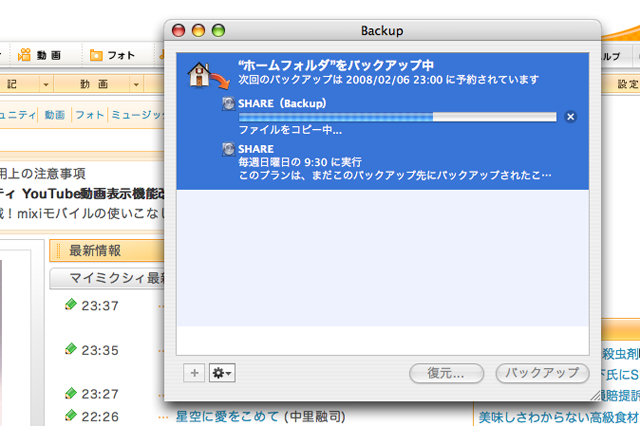Click the pencil icon beside 22:26
Image resolution: width=640 pixels, height=426 pixels.
point(71,415)
